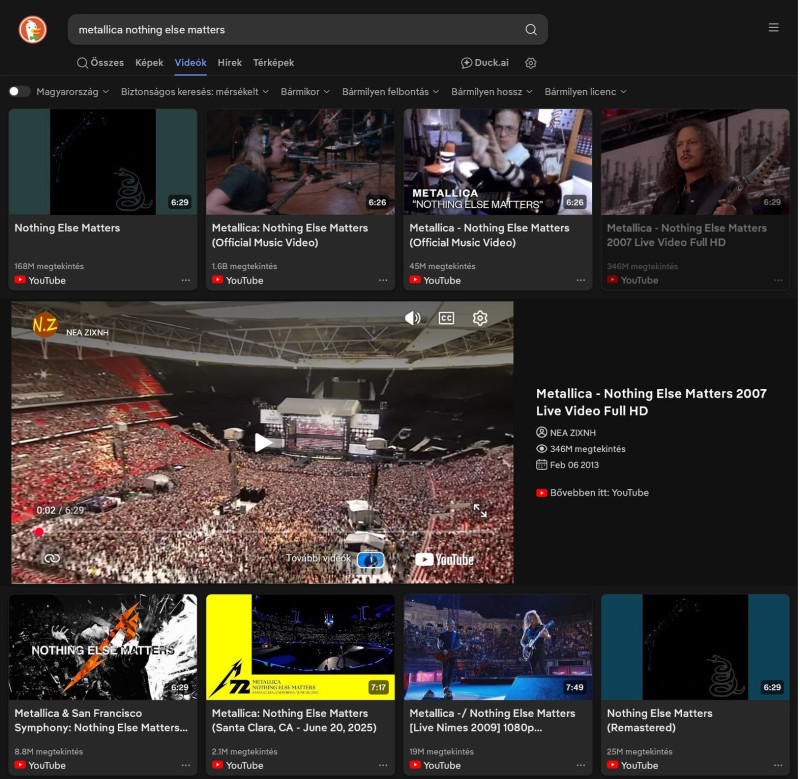Expand the Magyarország region dropdown
Image resolution: width=800 pixels, height=779 pixels.
[72, 92]
